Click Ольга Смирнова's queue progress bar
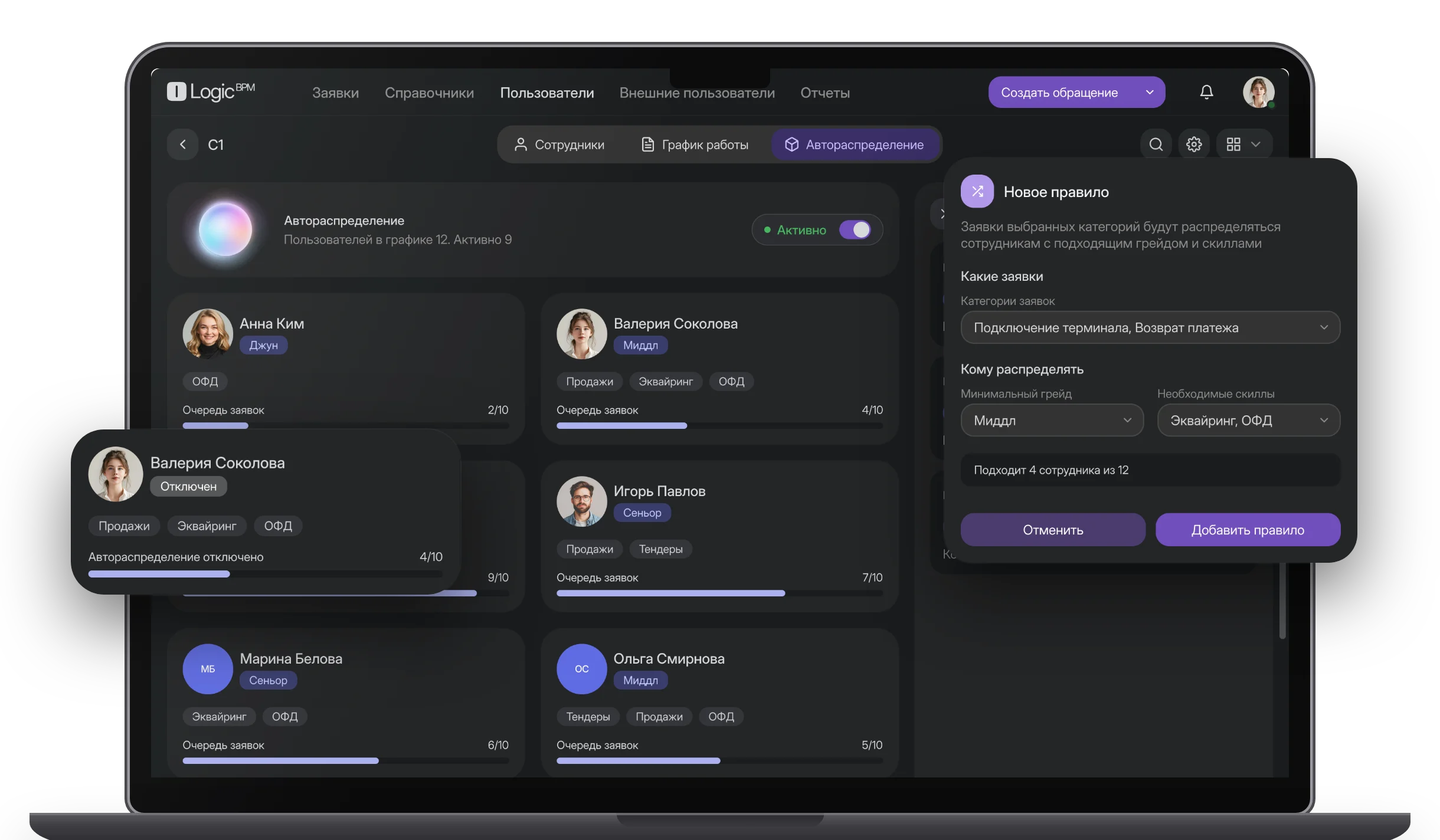The width and height of the screenshot is (1440, 840). [719, 760]
